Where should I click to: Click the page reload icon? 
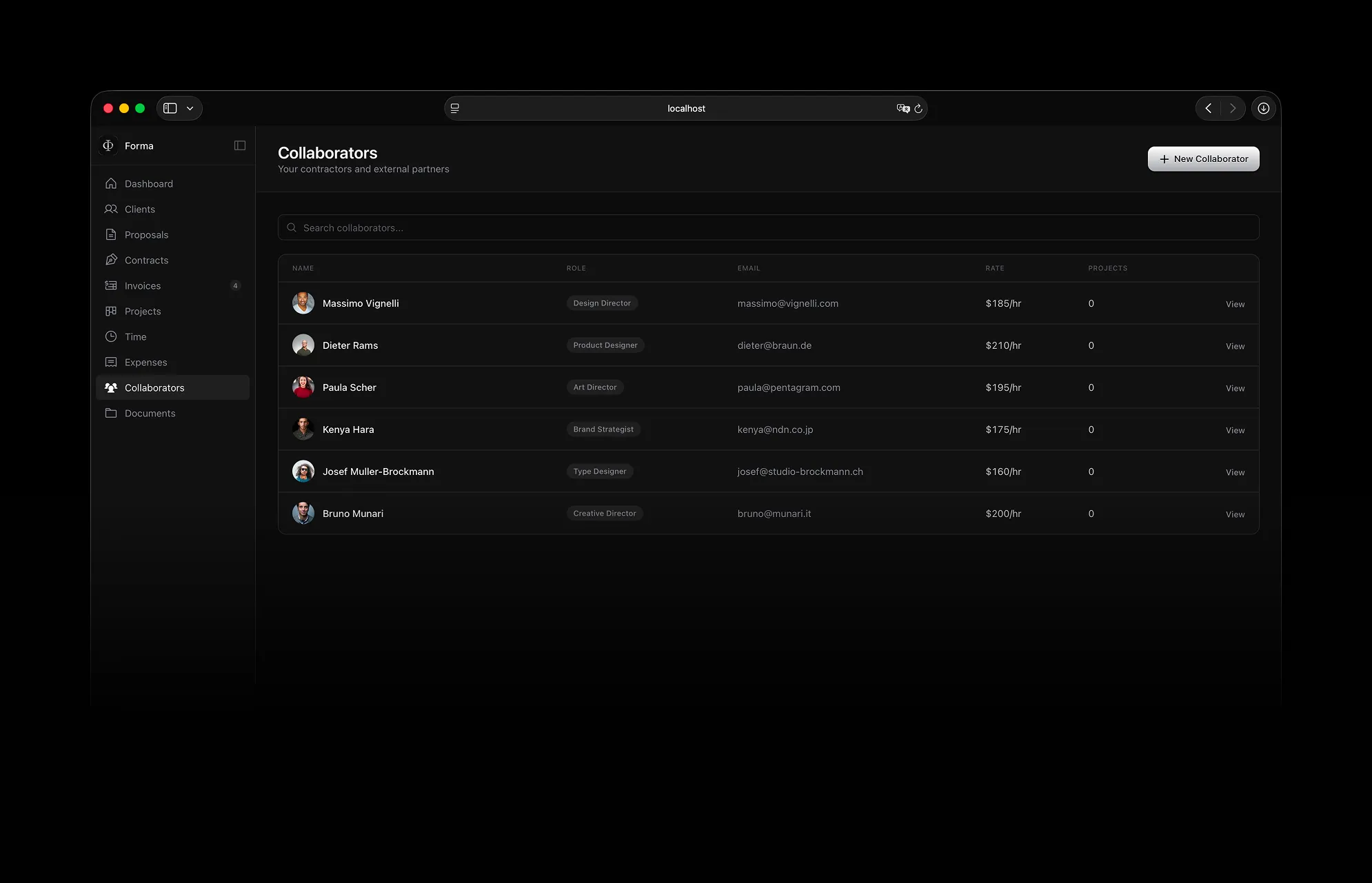point(918,108)
